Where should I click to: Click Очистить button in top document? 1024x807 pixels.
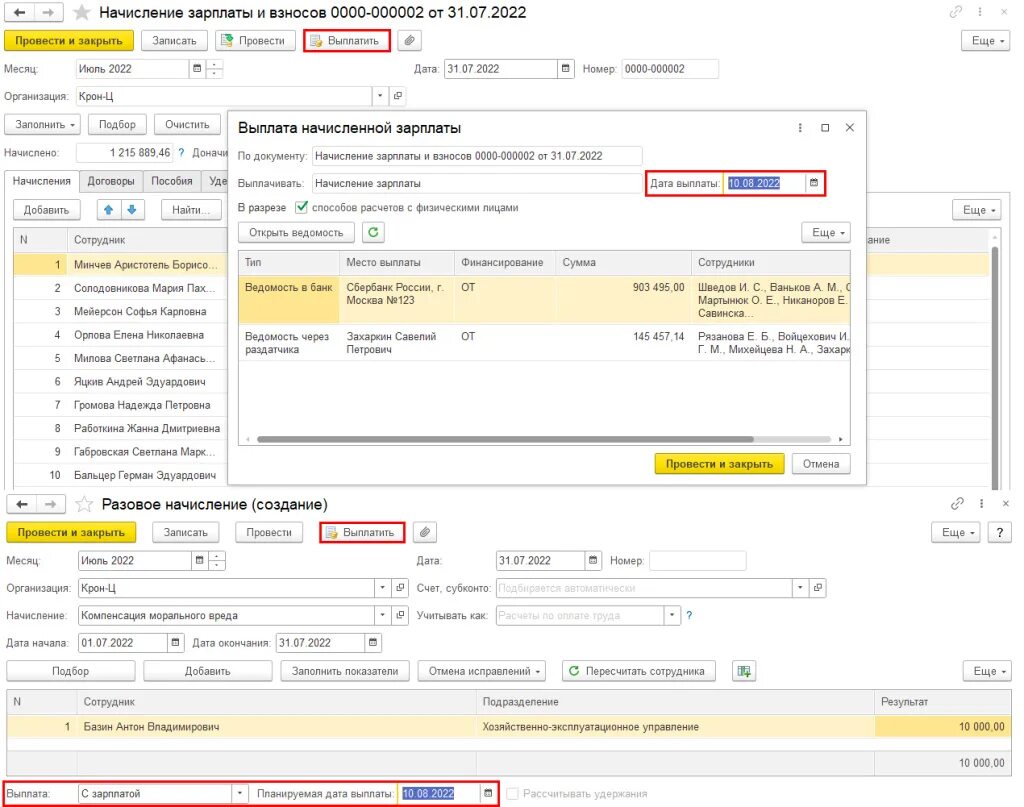pos(187,124)
